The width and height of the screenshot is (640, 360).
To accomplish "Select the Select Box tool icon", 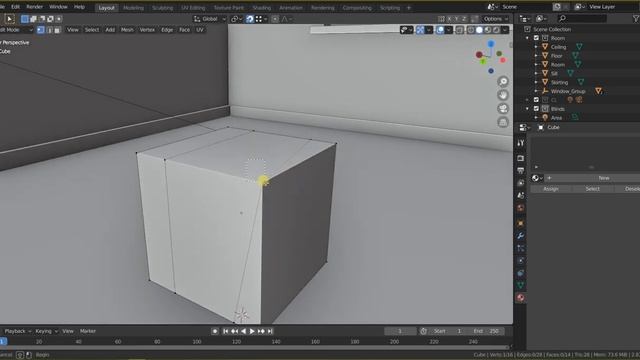I will [x=9, y=19].
